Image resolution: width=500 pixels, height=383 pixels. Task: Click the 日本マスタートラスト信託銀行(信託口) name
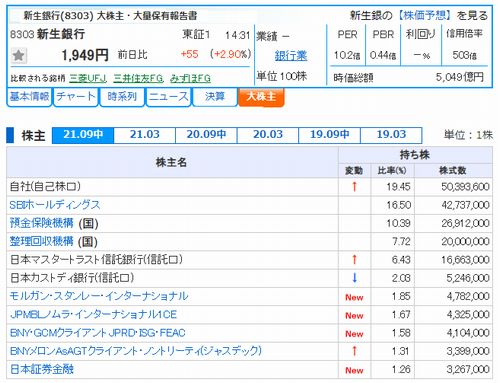pyautogui.click(x=96, y=260)
